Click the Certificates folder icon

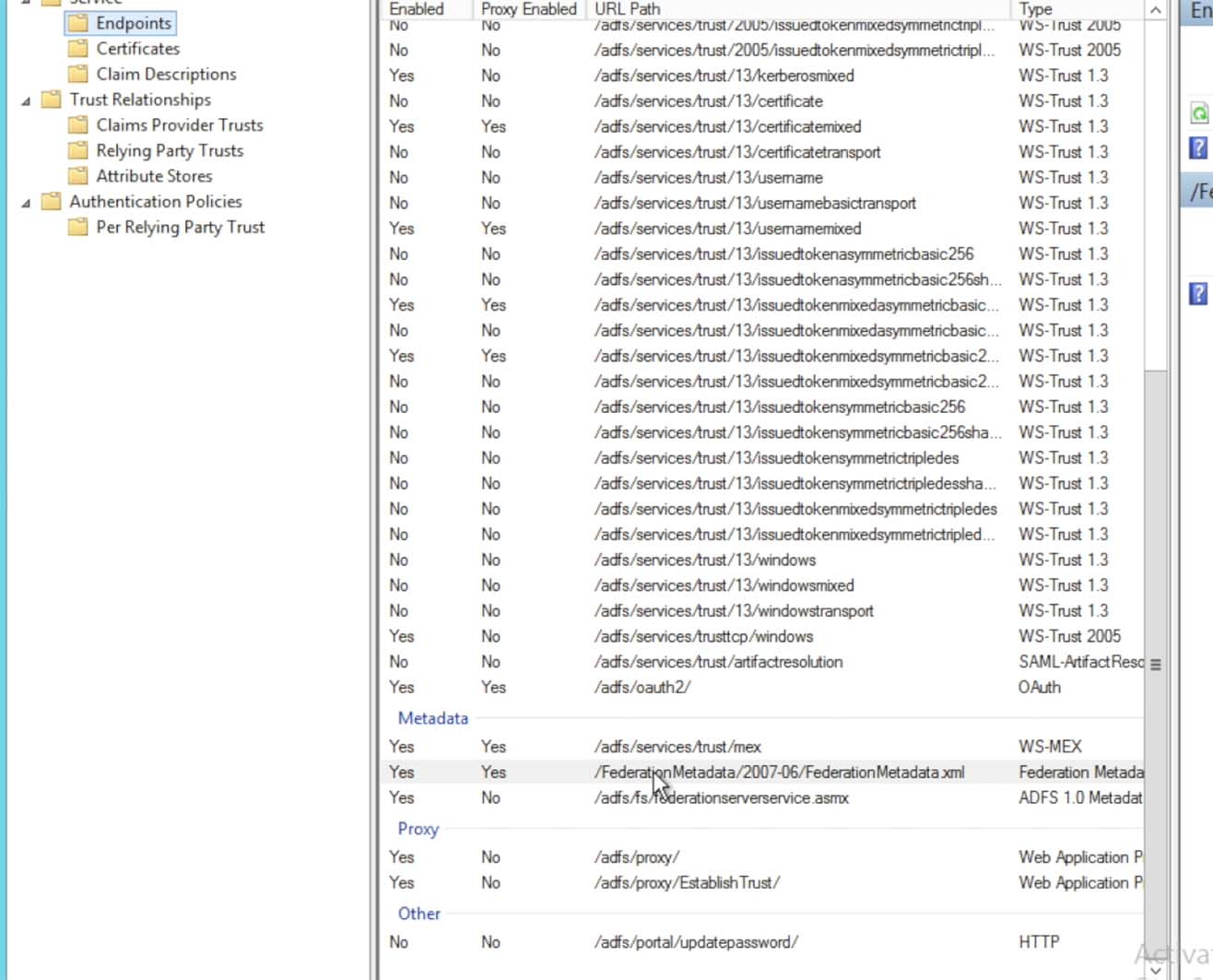[x=79, y=49]
